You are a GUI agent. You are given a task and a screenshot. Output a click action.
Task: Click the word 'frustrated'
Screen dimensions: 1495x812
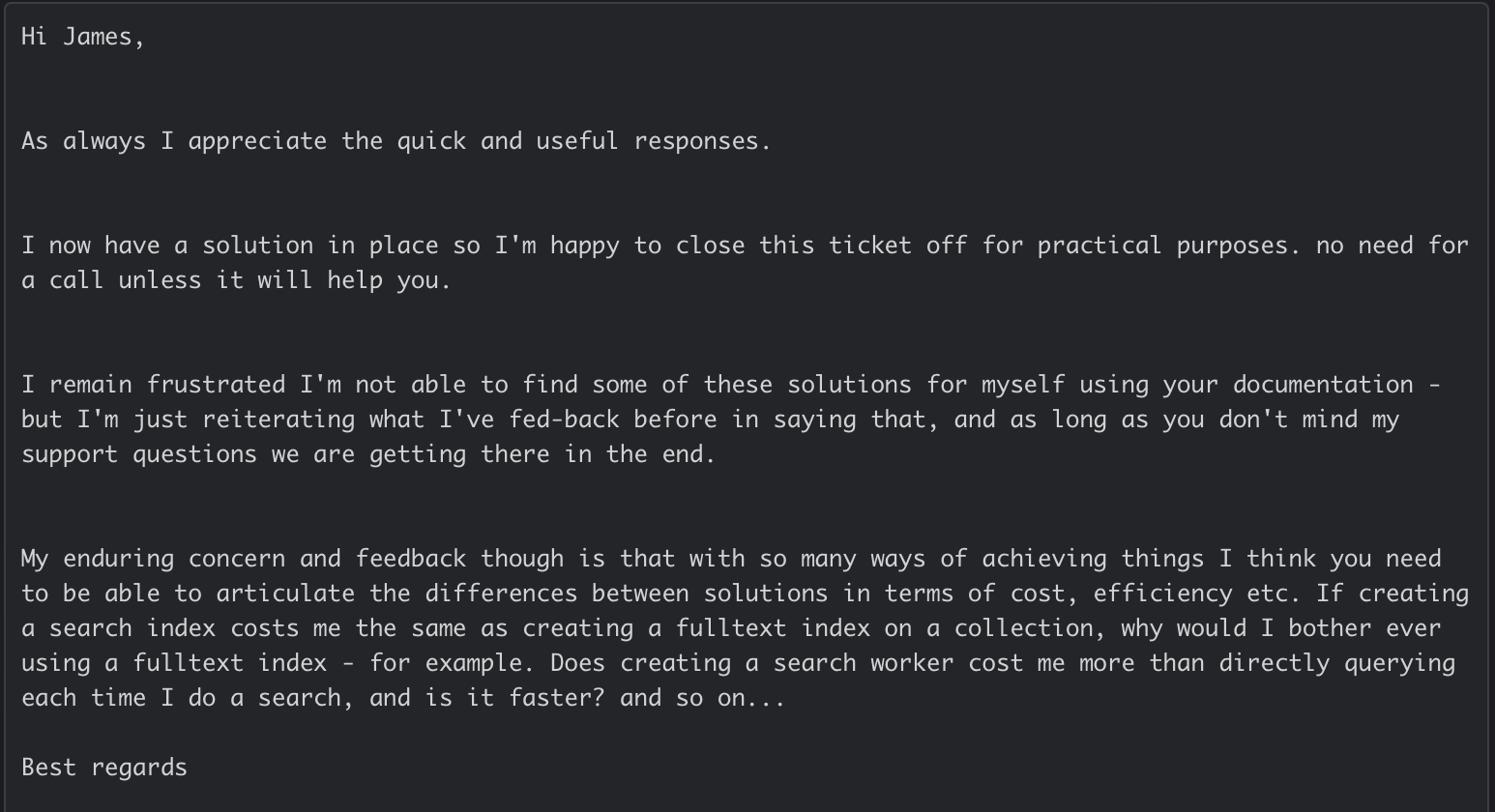point(216,385)
